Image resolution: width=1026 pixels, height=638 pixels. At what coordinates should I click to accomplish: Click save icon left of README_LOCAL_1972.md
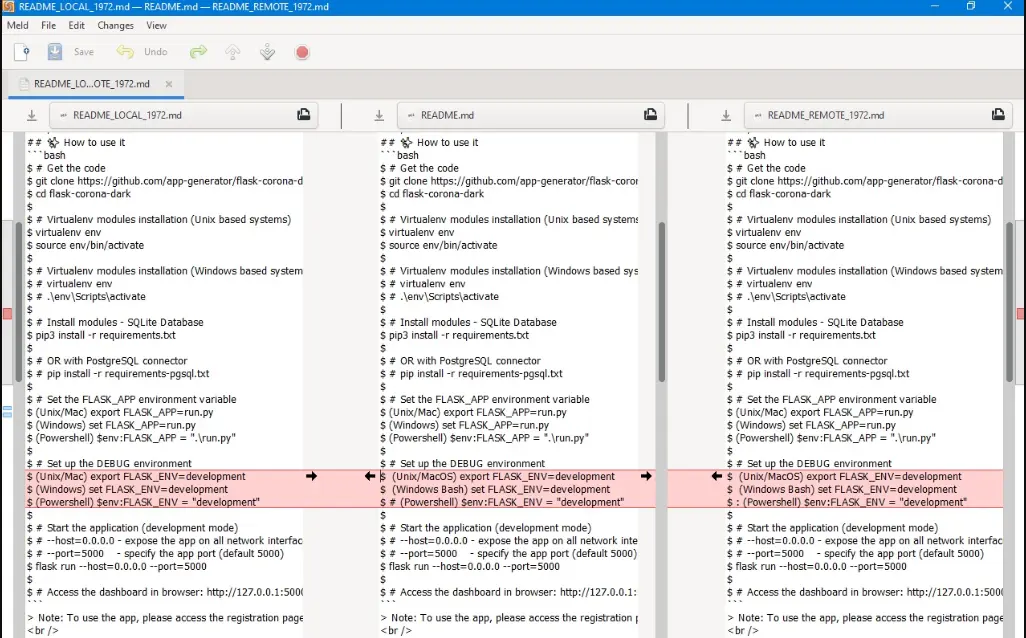pyautogui.click(x=31, y=116)
